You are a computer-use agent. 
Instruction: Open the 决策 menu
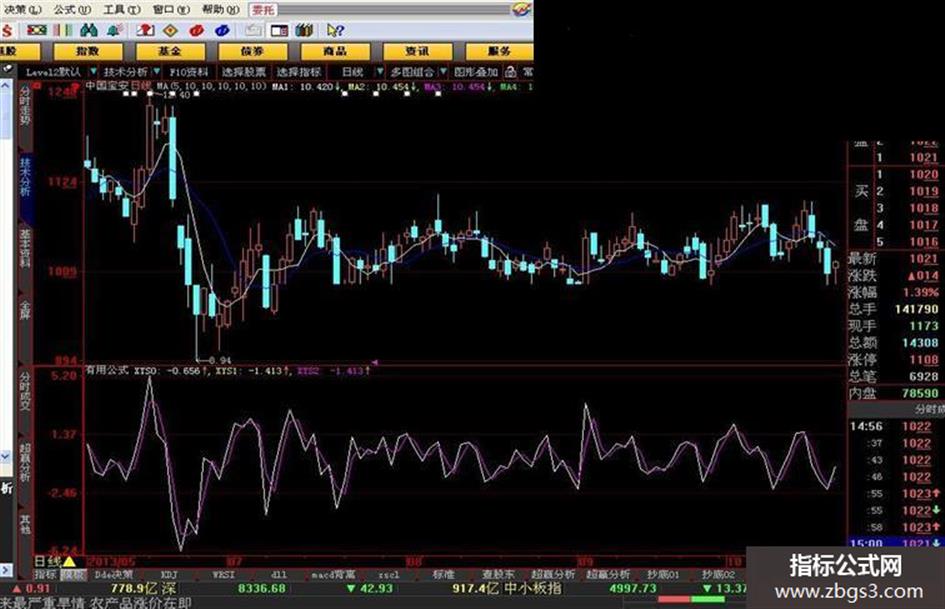[23, 9]
